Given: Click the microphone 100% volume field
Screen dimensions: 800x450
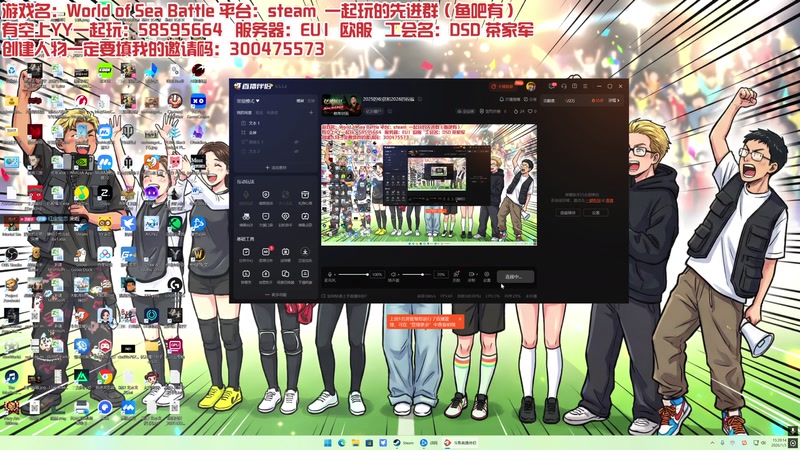Looking at the screenshot, I should click(x=378, y=274).
